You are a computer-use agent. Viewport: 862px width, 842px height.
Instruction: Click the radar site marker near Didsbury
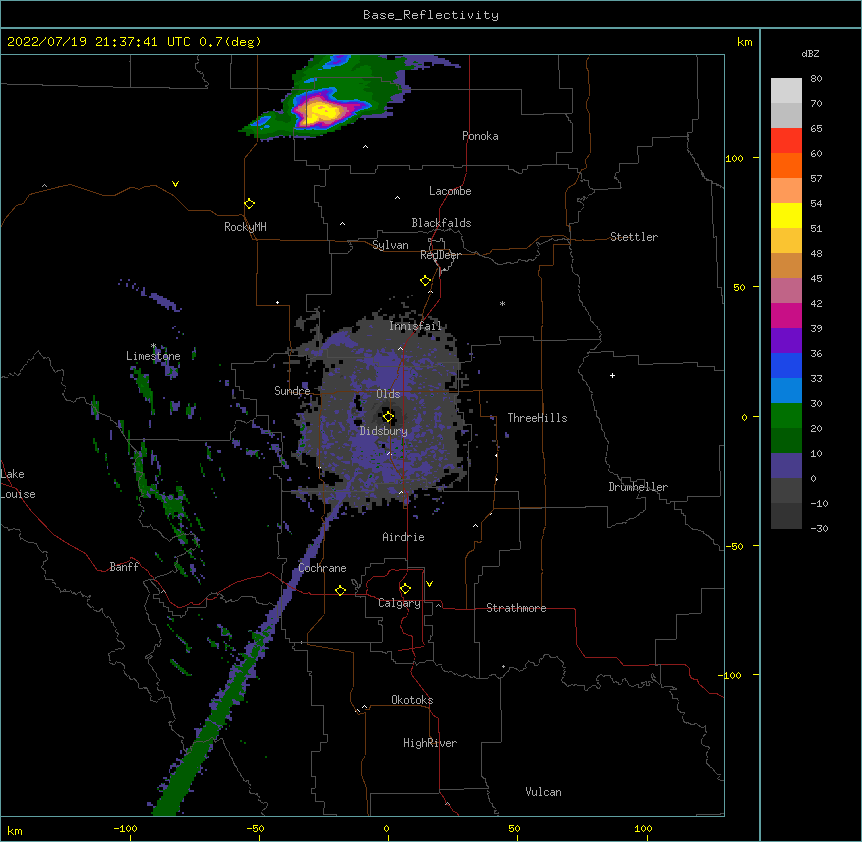click(388, 417)
